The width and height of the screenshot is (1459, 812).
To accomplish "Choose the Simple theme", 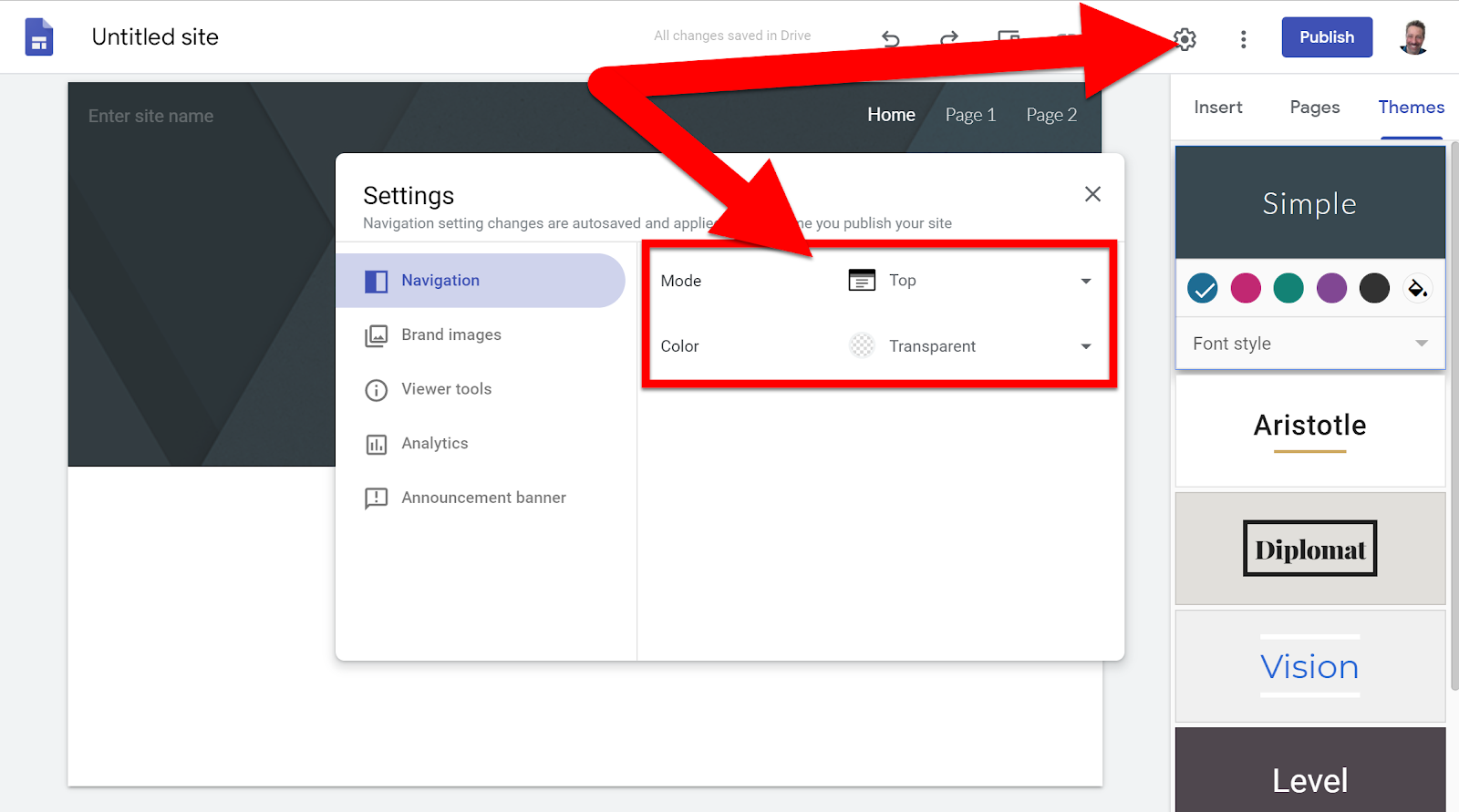I will click(1310, 203).
